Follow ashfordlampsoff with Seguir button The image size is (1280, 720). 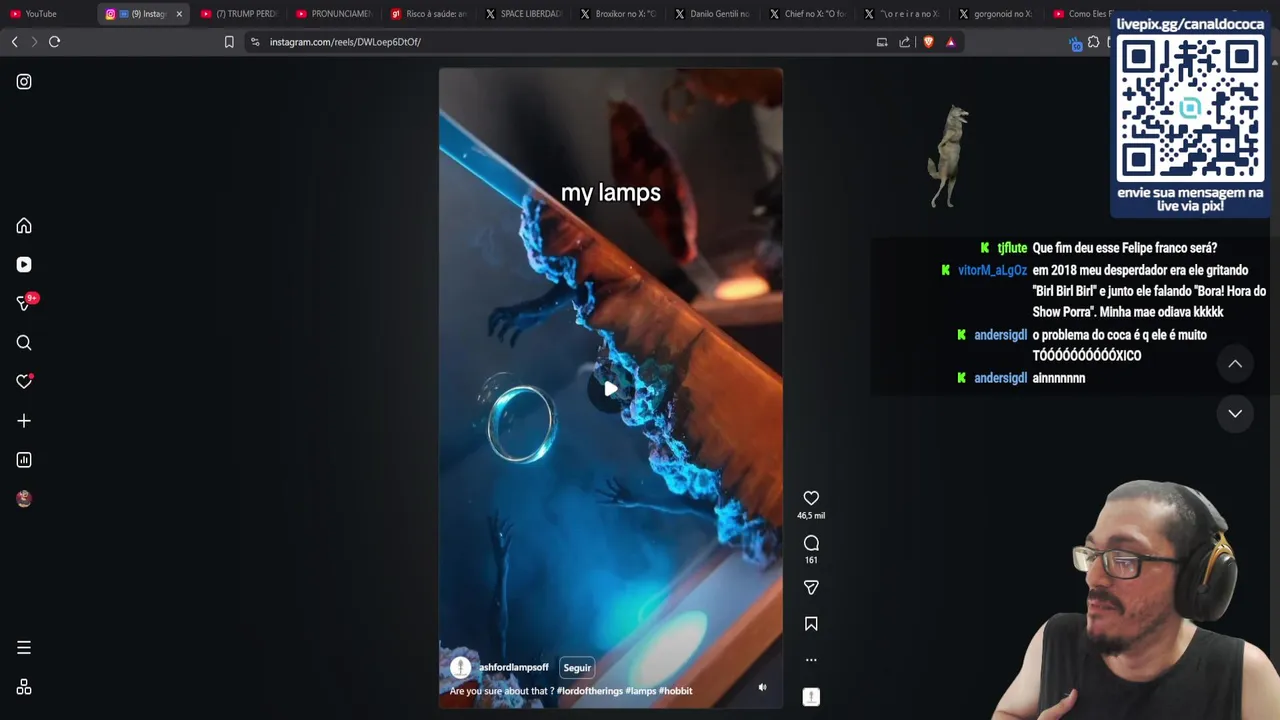pyautogui.click(x=577, y=668)
